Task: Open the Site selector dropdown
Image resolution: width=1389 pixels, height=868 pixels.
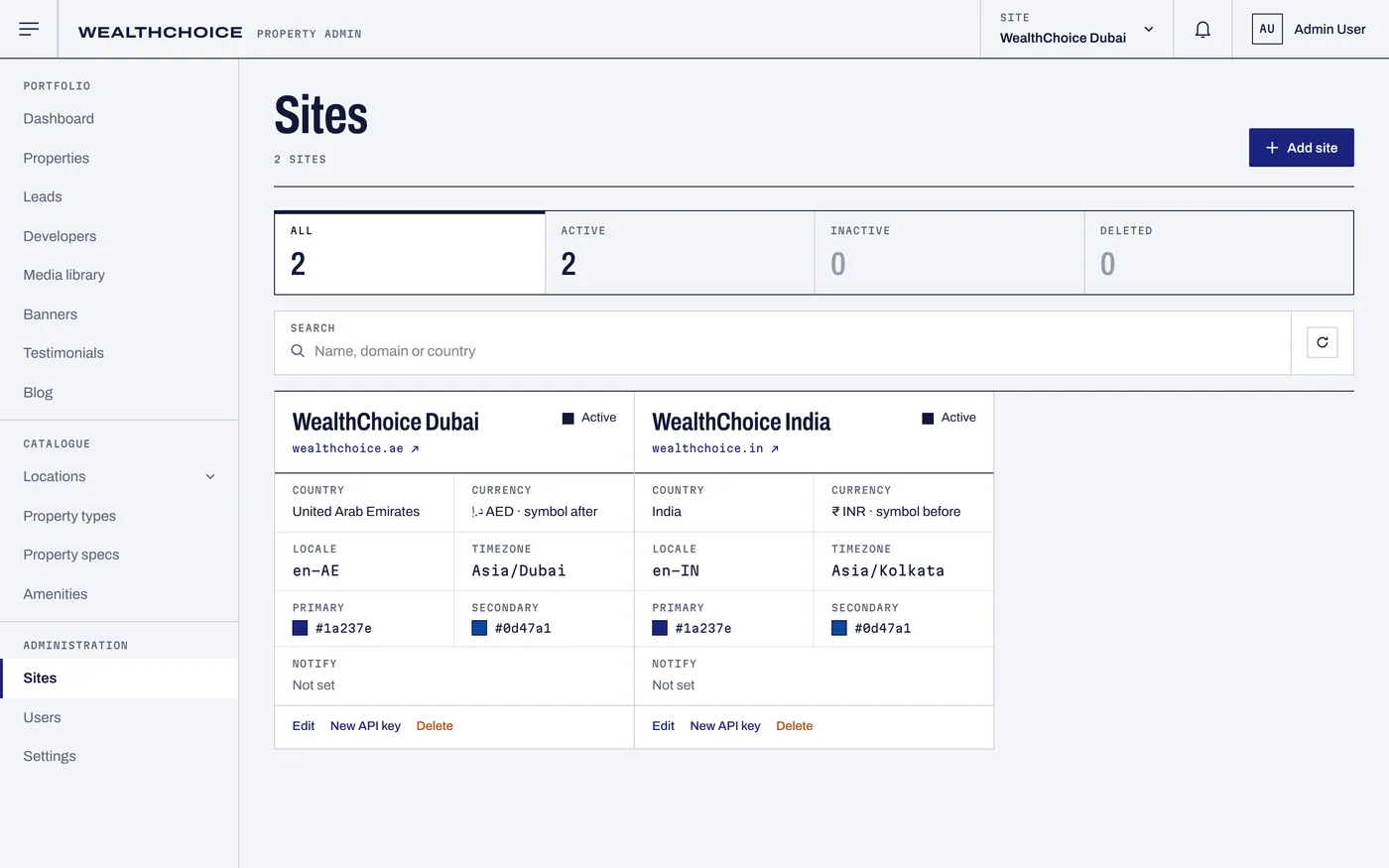Action: [x=1076, y=29]
